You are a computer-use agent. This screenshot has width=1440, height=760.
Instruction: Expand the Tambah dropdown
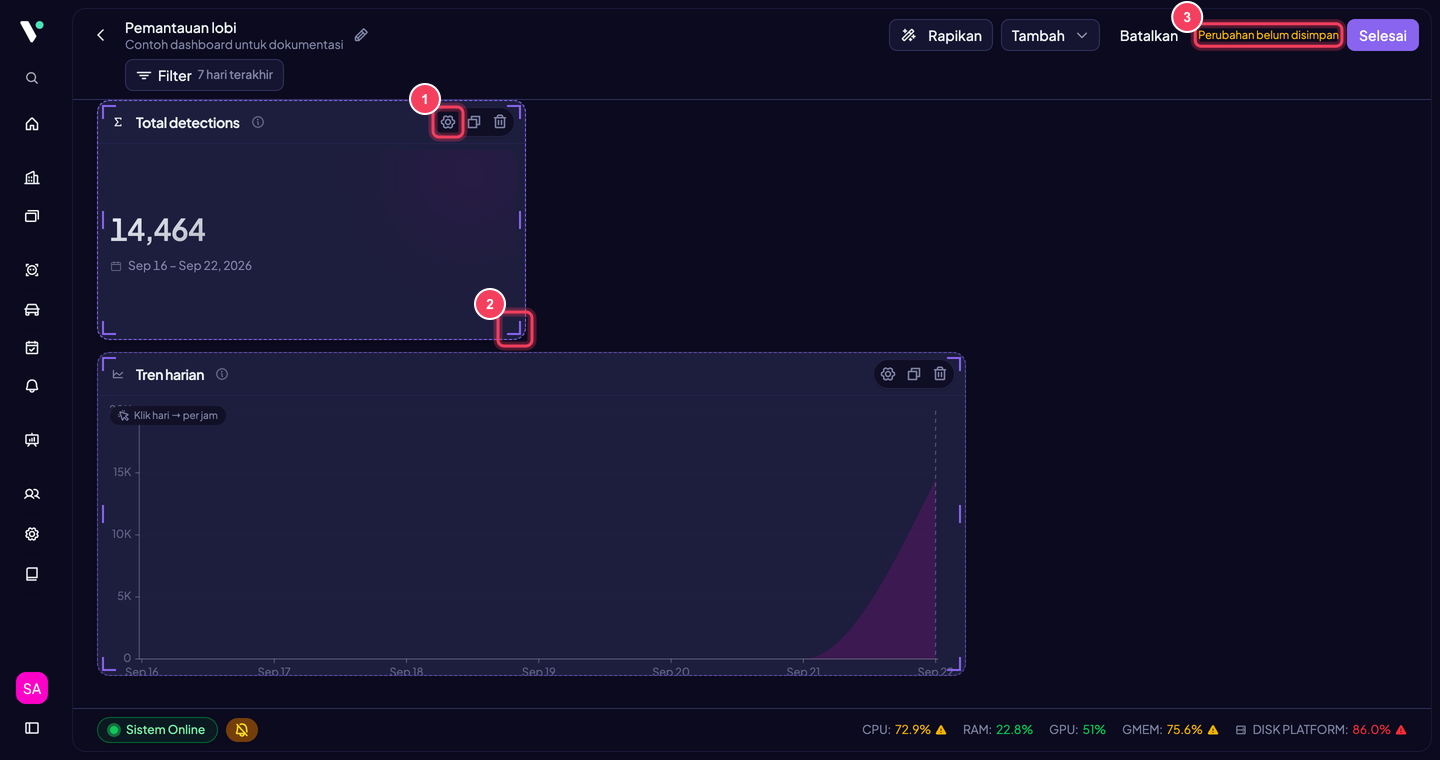coord(1050,35)
